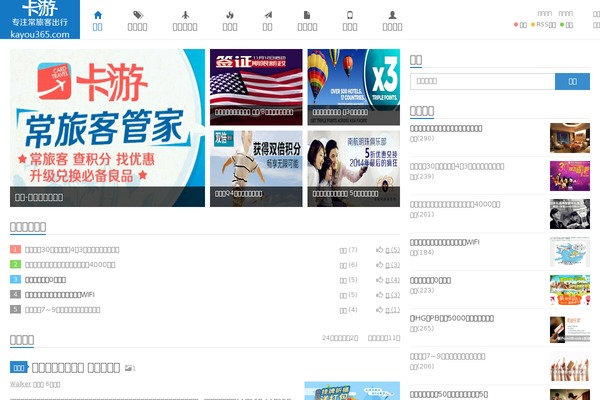Click comment count (7) in rank 1 row
This screenshot has width=600, height=400.
[x=349, y=250]
